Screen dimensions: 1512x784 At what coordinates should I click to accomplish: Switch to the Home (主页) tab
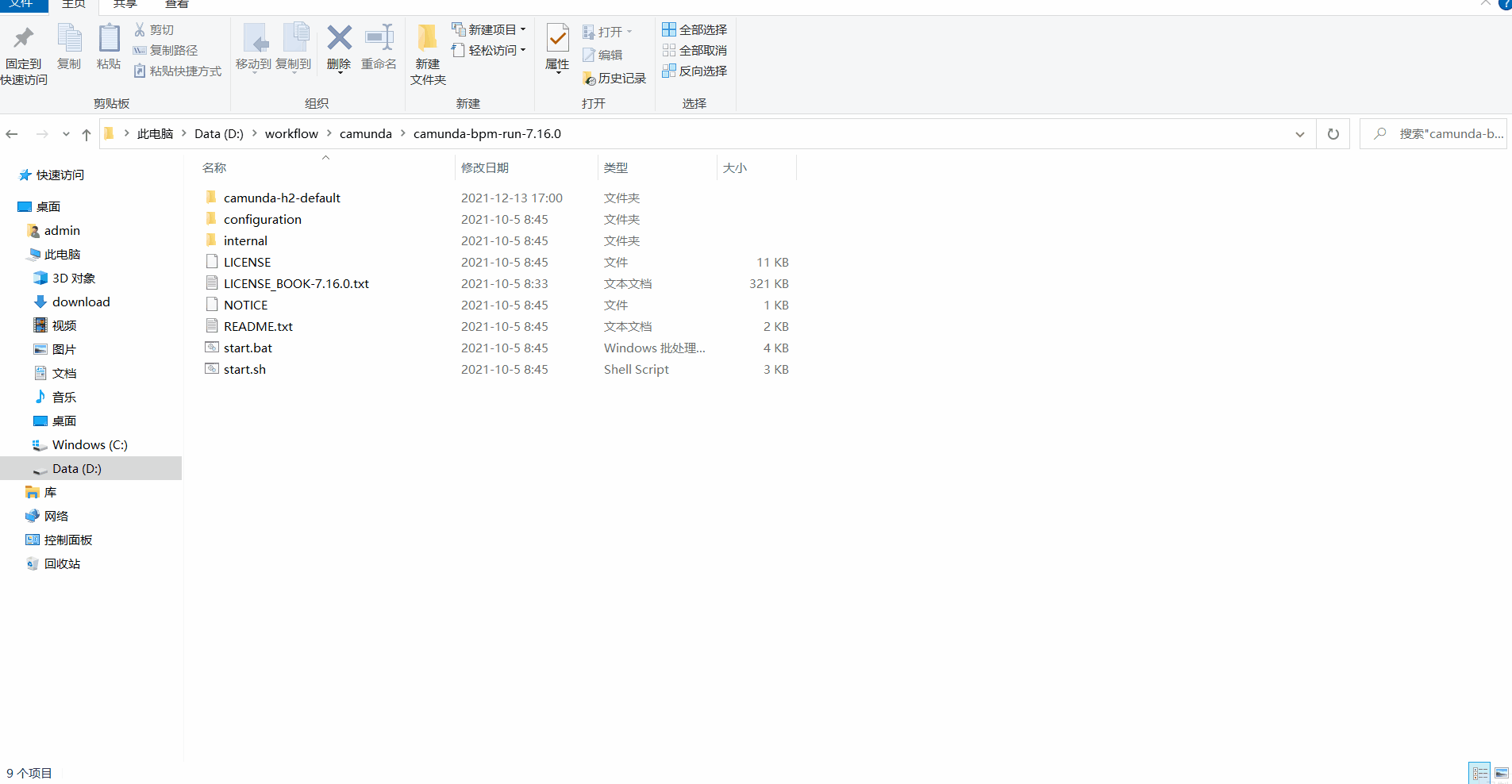pos(74,5)
